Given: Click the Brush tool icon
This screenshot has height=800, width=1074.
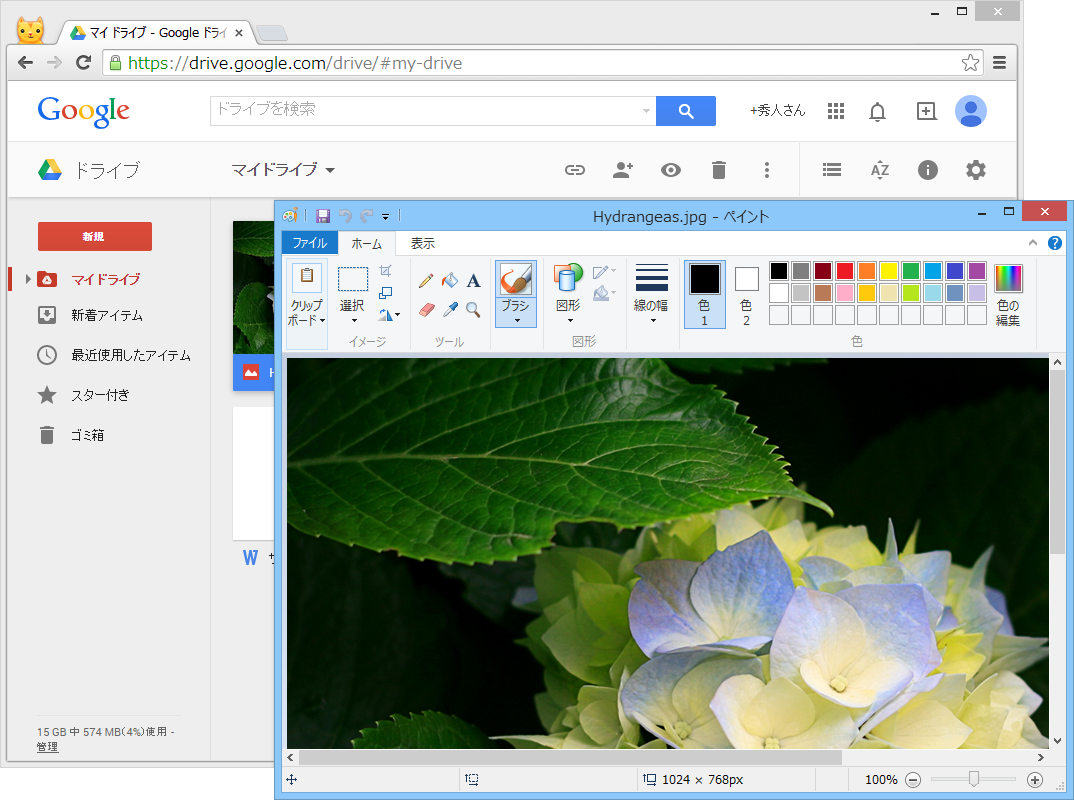Looking at the screenshot, I should [516, 279].
